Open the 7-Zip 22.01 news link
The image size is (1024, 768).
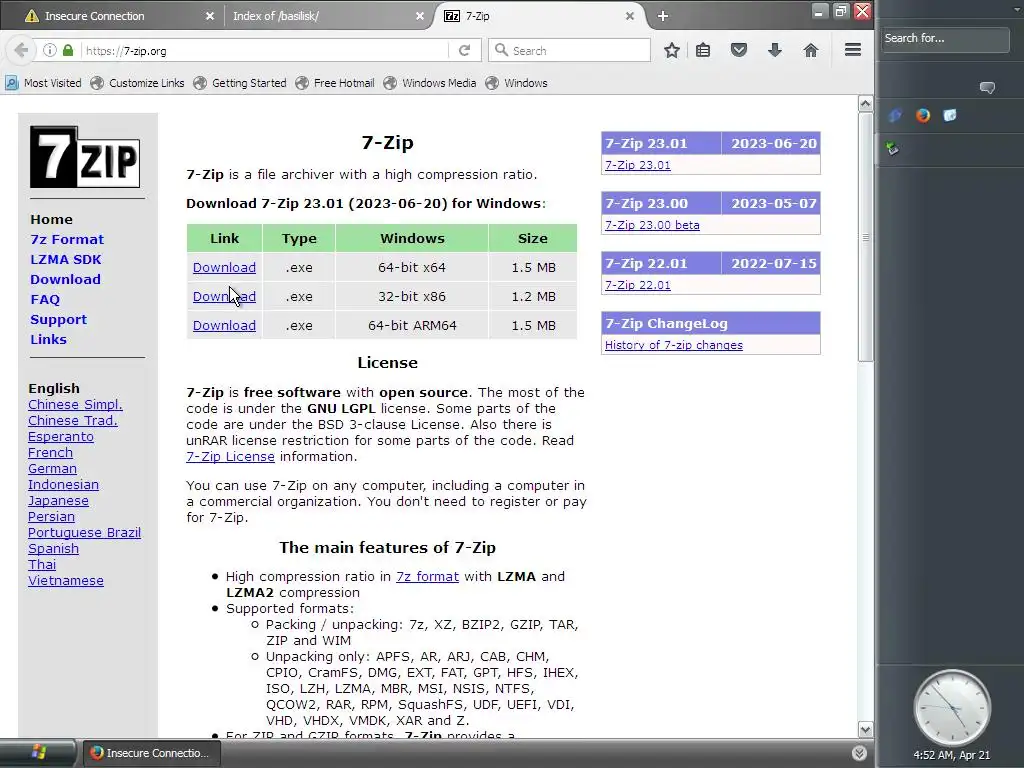pyautogui.click(x=637, y=285)
